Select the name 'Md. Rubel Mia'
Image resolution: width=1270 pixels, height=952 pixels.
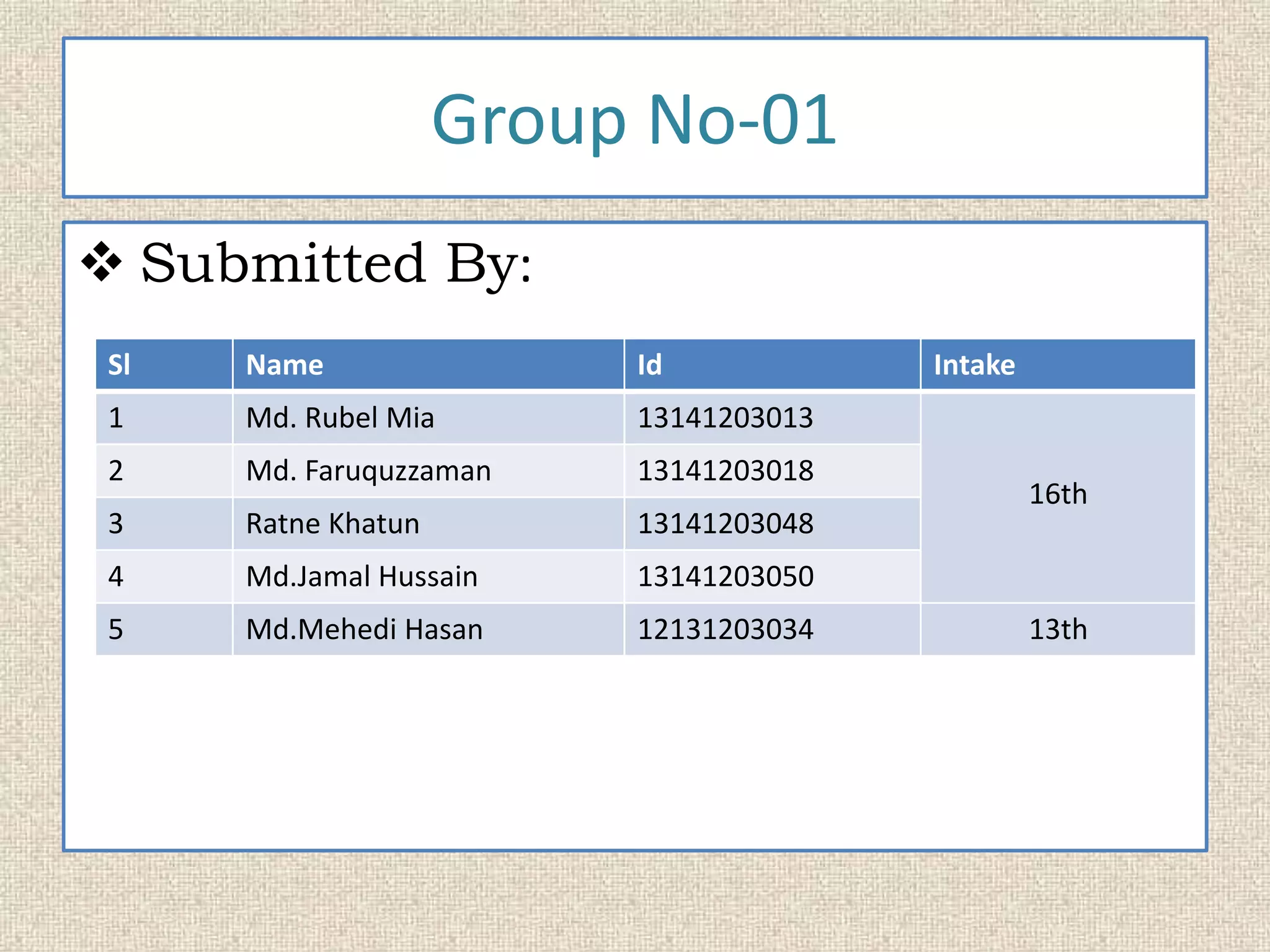click(x=340, y=418)
